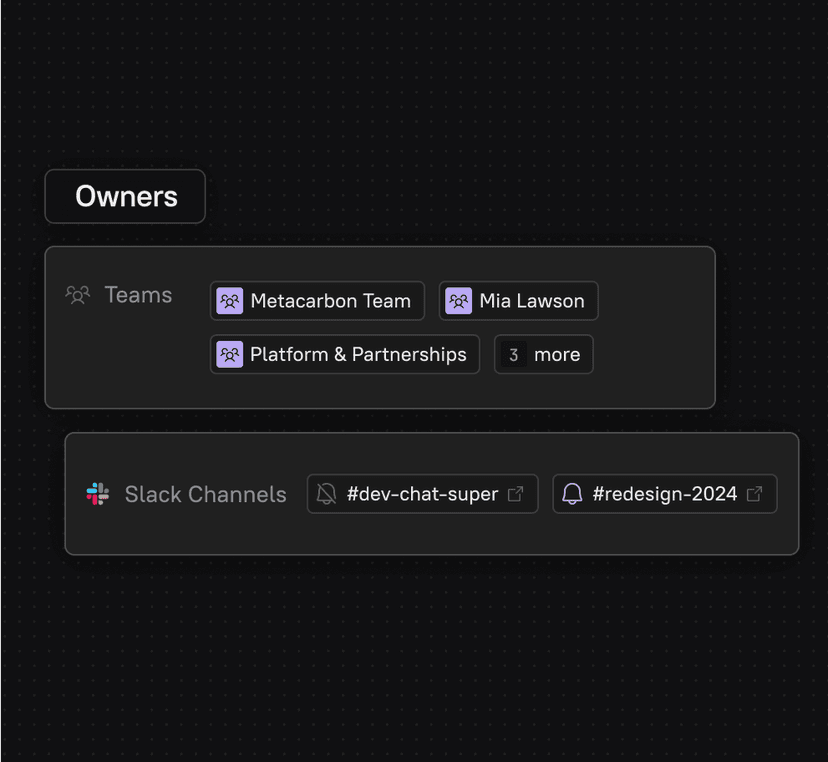
Task: Open the #redesign-2024 channel link
Action: [665, 494]
